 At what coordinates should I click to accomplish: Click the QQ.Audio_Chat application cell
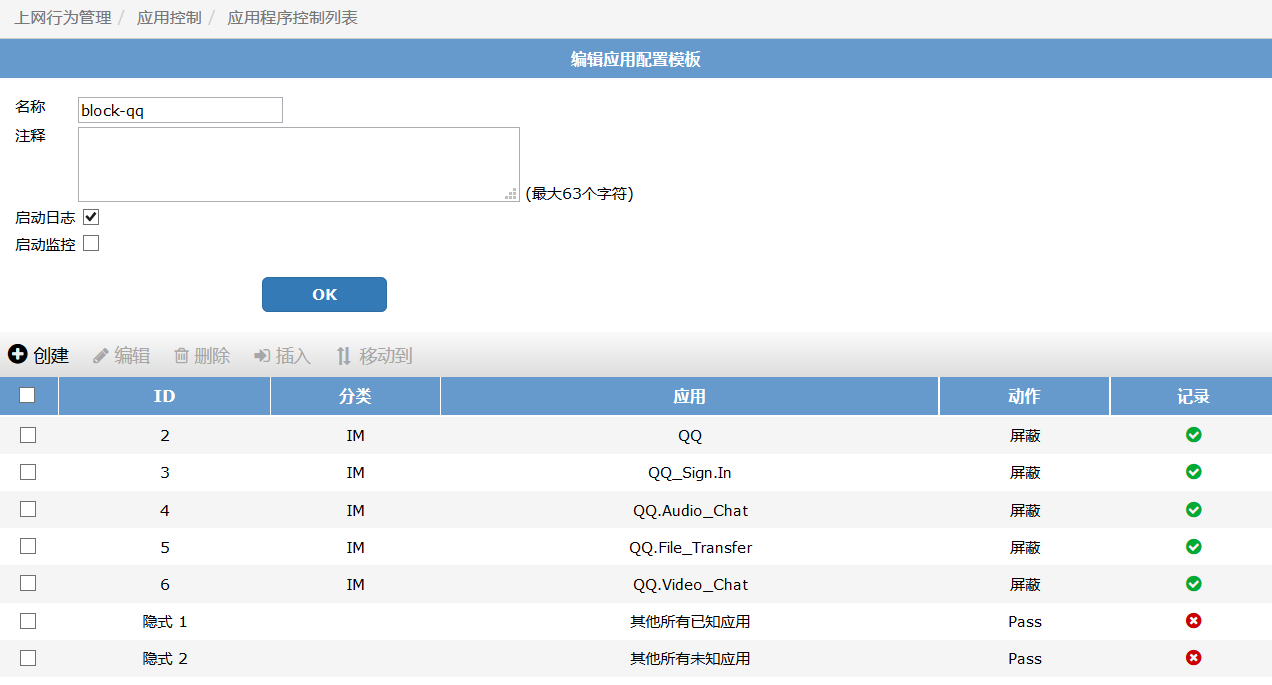tap(690, 510)
